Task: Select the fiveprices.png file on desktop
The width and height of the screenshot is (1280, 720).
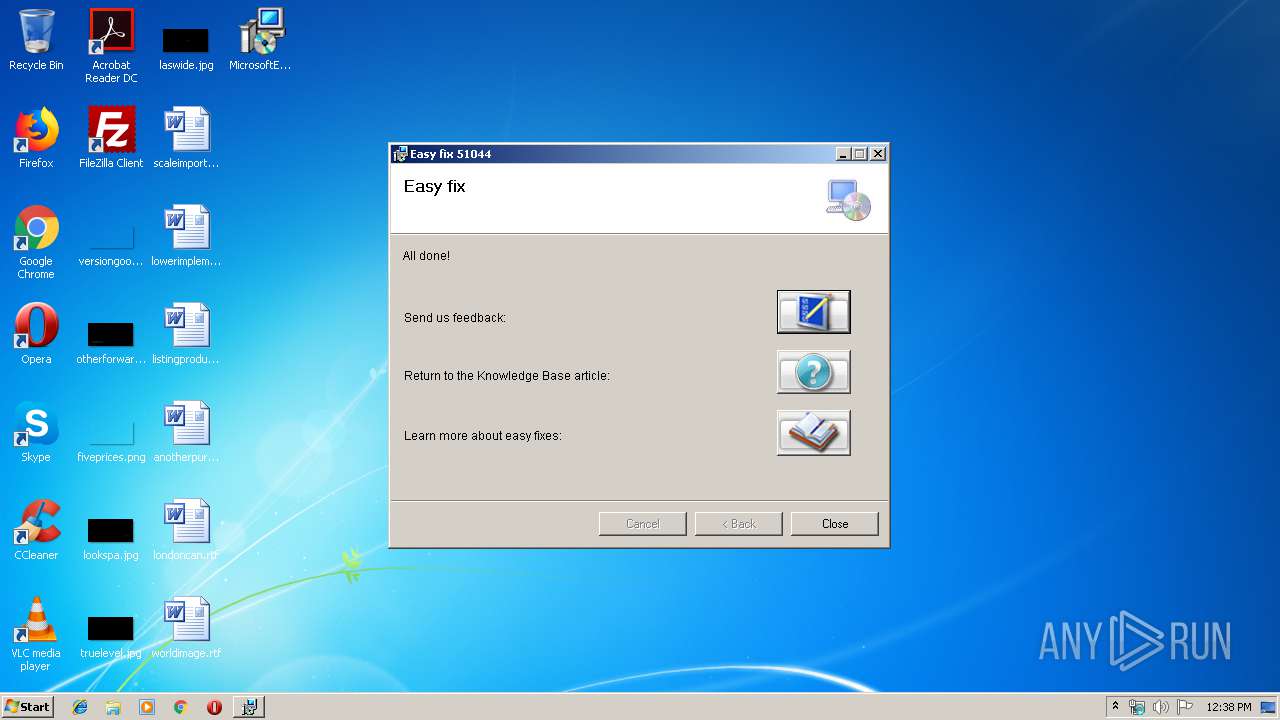Action: [x=111, y=440]
